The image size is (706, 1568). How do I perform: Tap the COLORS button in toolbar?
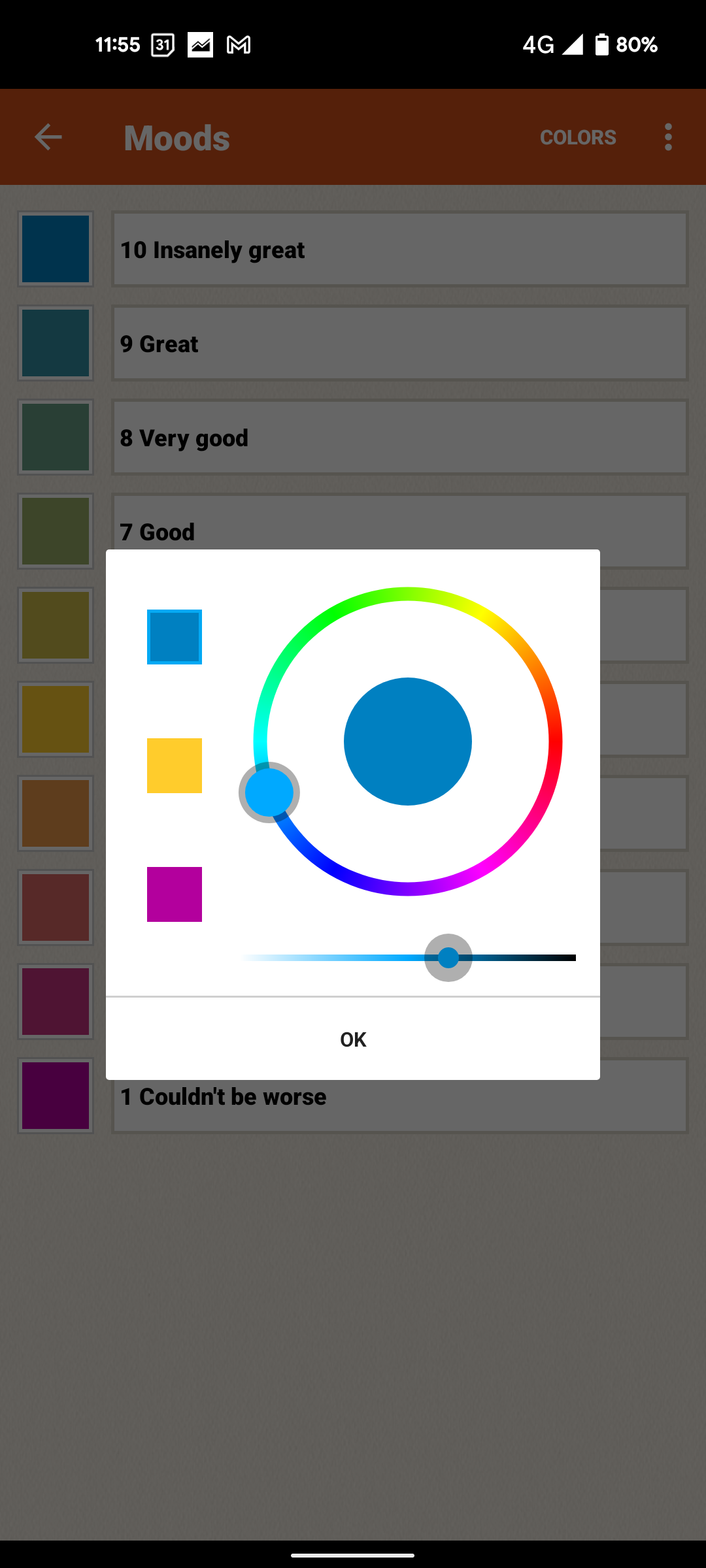(578, 137)
